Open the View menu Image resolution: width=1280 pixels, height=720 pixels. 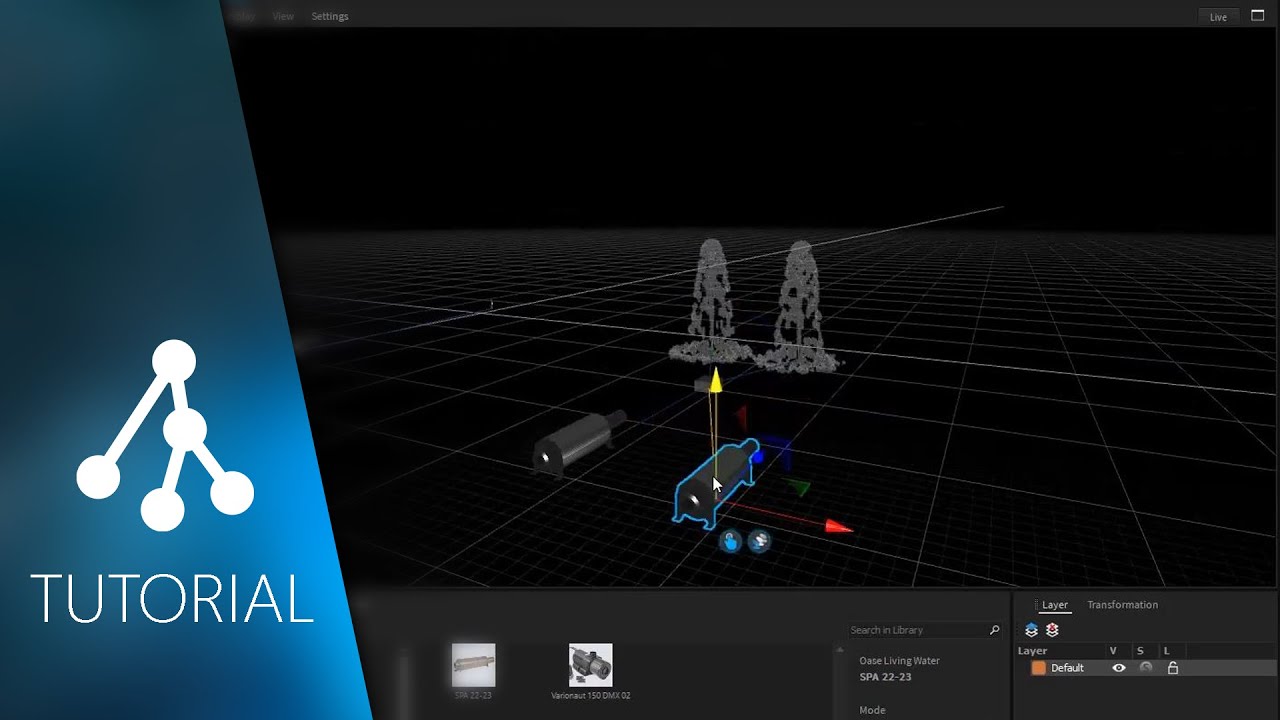pos(283,16)
